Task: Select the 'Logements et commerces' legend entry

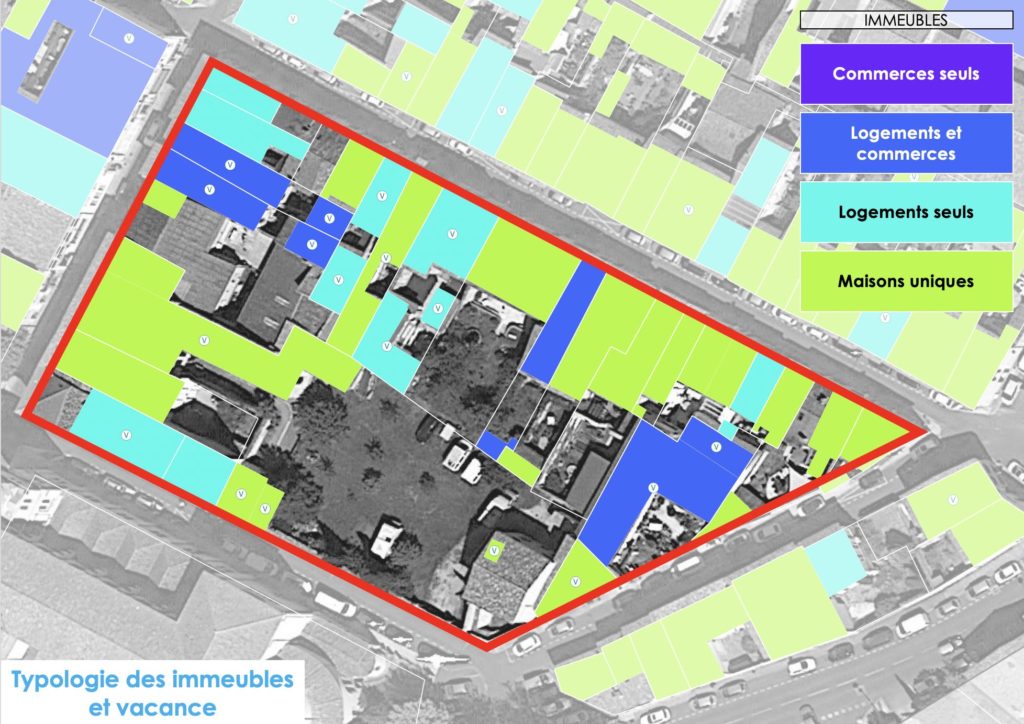Action: (x=905, y=143)
